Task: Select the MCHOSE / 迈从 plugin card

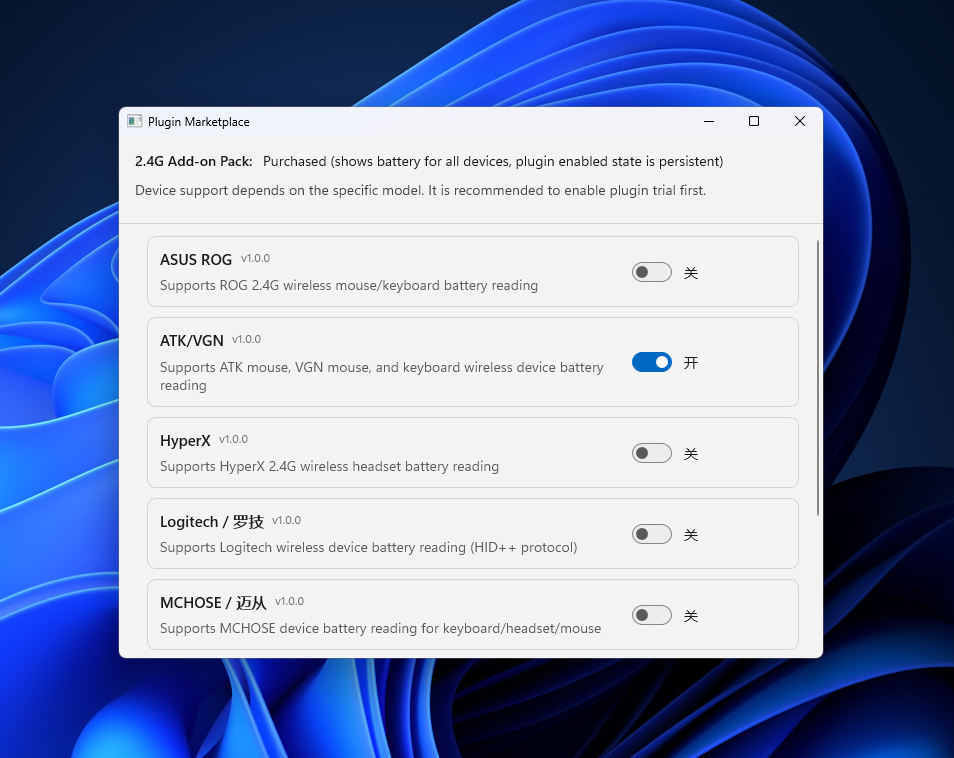Action: pyautogui.click(x=400, y=614)
